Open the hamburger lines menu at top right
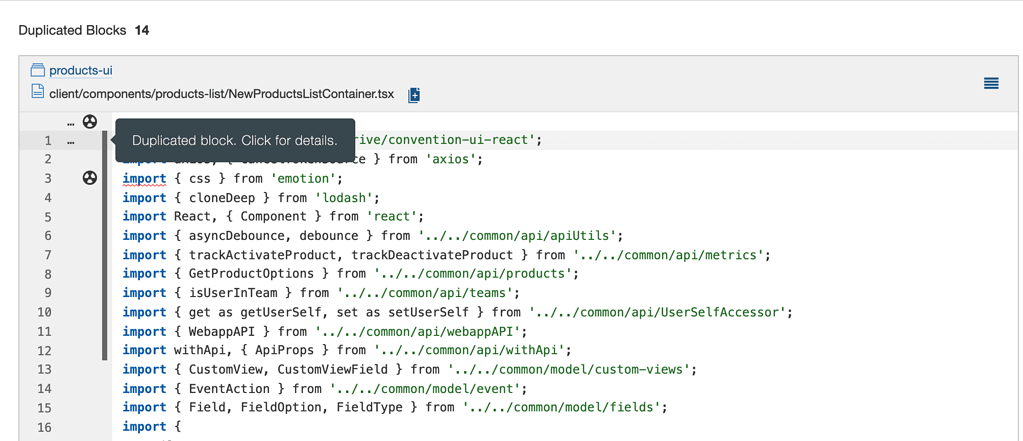The width and height of the screenshot is (1023, 441). click(x=991, y=84)
